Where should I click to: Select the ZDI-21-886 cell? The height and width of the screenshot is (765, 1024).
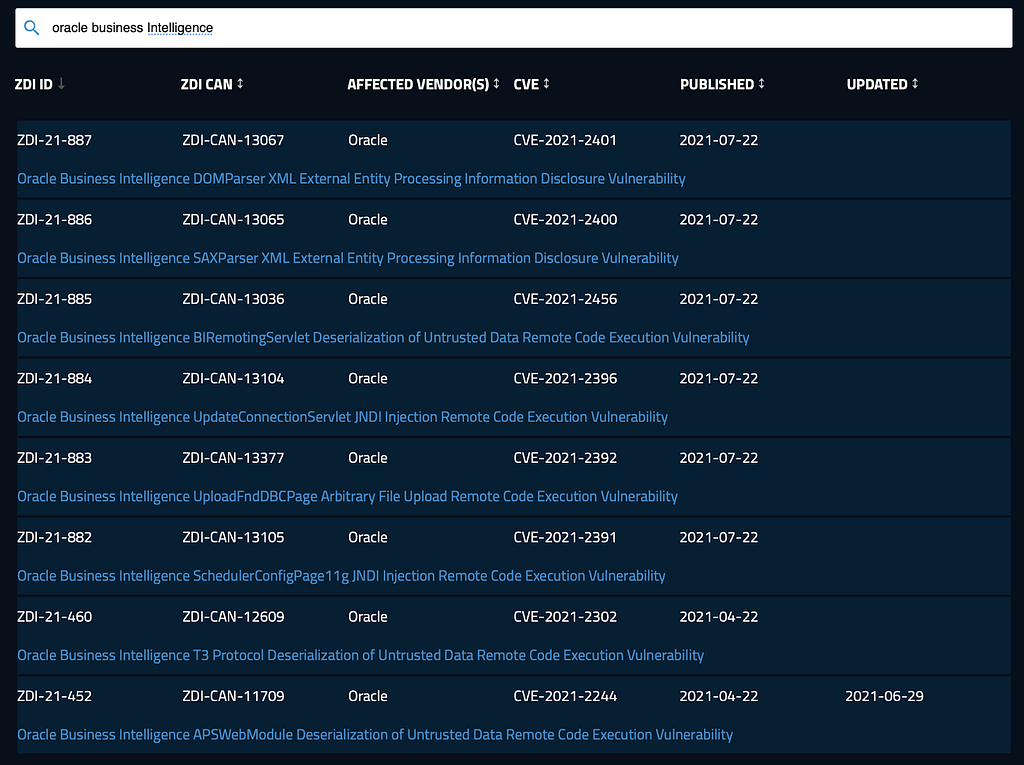54,220
